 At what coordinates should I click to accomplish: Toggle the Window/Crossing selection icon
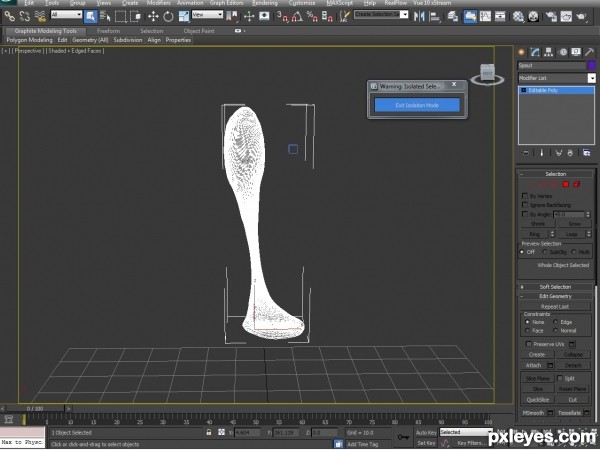point(135,16)
